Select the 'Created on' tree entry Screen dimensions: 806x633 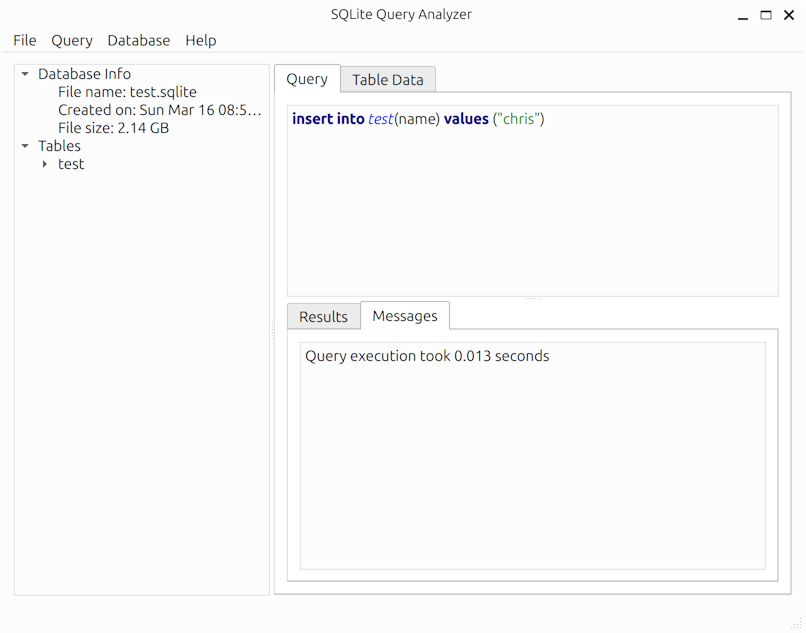(x=159, y=110)
